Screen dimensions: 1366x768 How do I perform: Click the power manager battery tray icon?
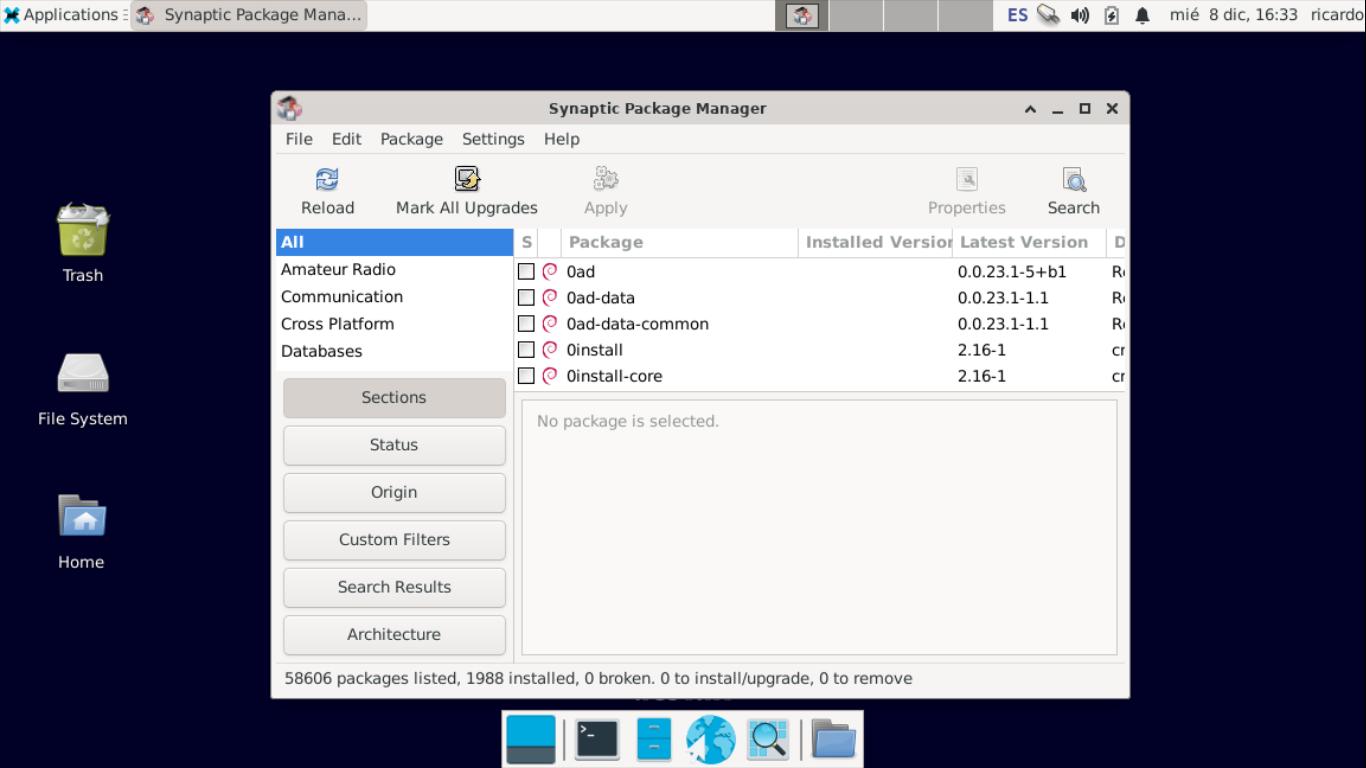1111,15
